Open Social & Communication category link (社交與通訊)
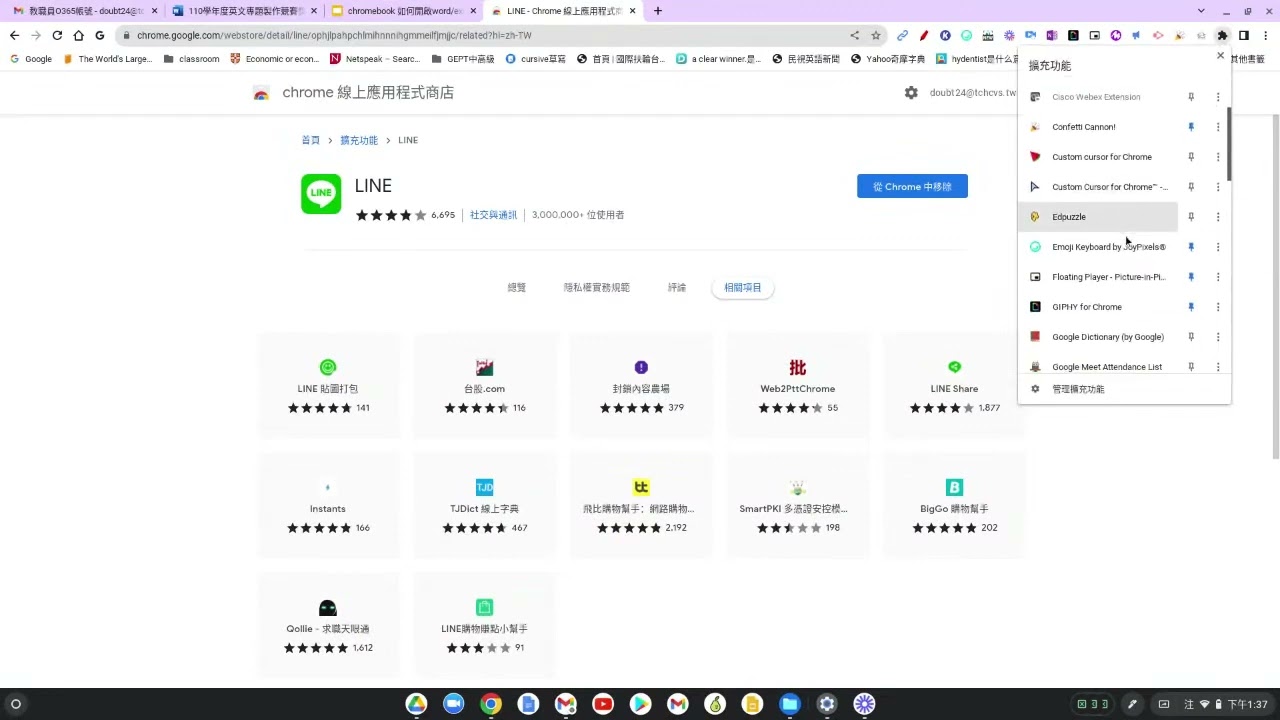Viewport: 1280px width, 720px height. coord(494,215)
